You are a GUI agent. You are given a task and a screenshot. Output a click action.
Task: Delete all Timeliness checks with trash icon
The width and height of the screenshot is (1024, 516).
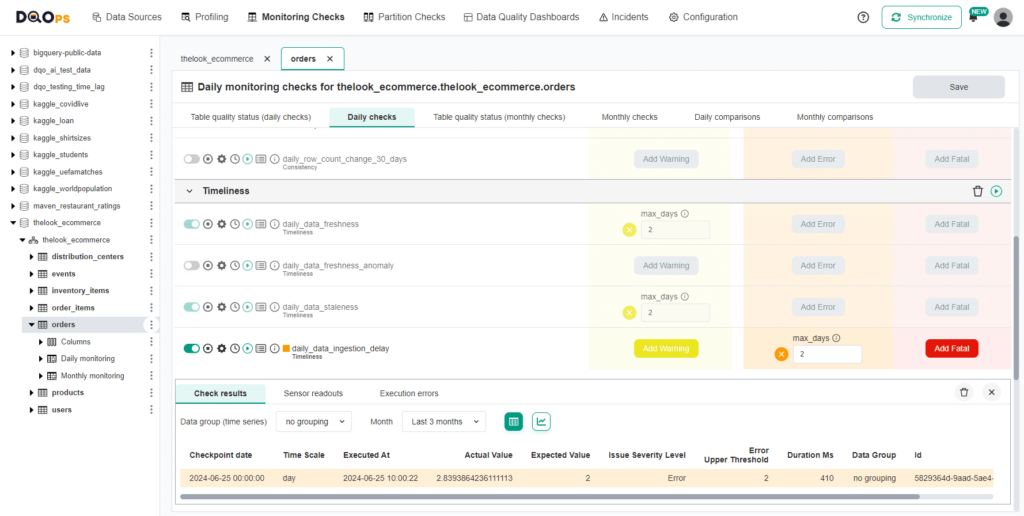click(x=978, y=191)
